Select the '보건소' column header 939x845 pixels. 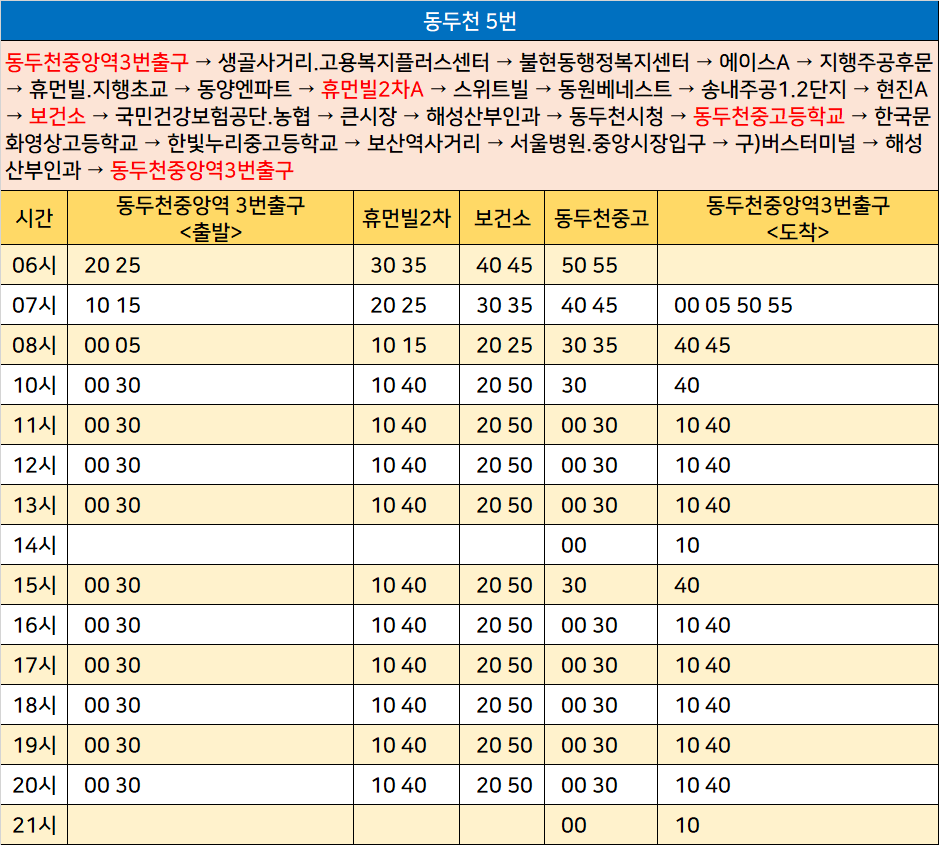(502, 217)
